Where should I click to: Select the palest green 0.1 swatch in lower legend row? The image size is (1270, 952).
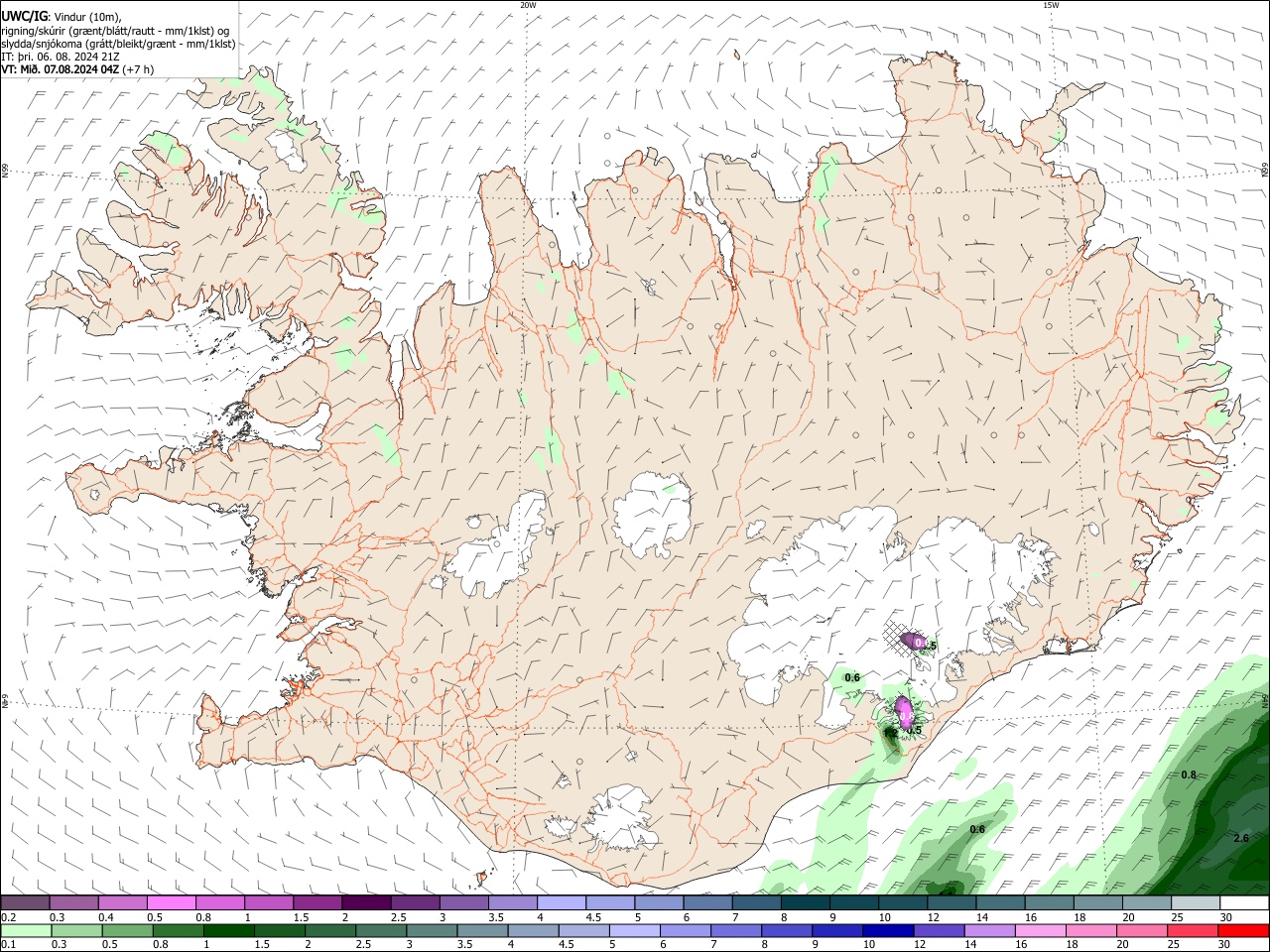point(25,930)
